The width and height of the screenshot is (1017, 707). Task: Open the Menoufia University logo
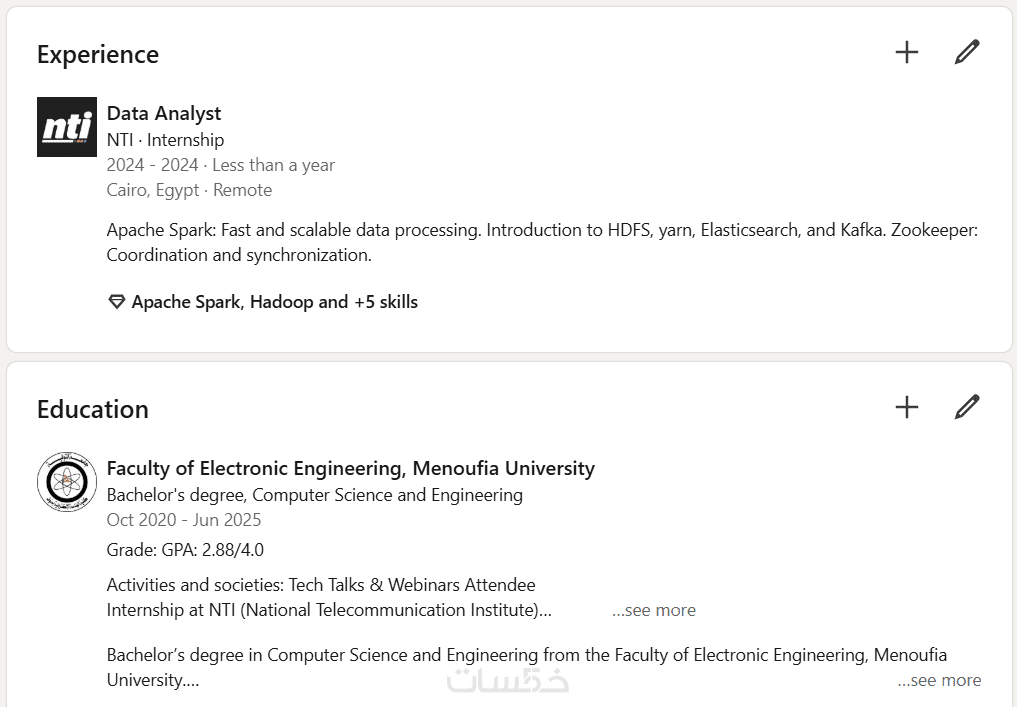pos(67,482)
